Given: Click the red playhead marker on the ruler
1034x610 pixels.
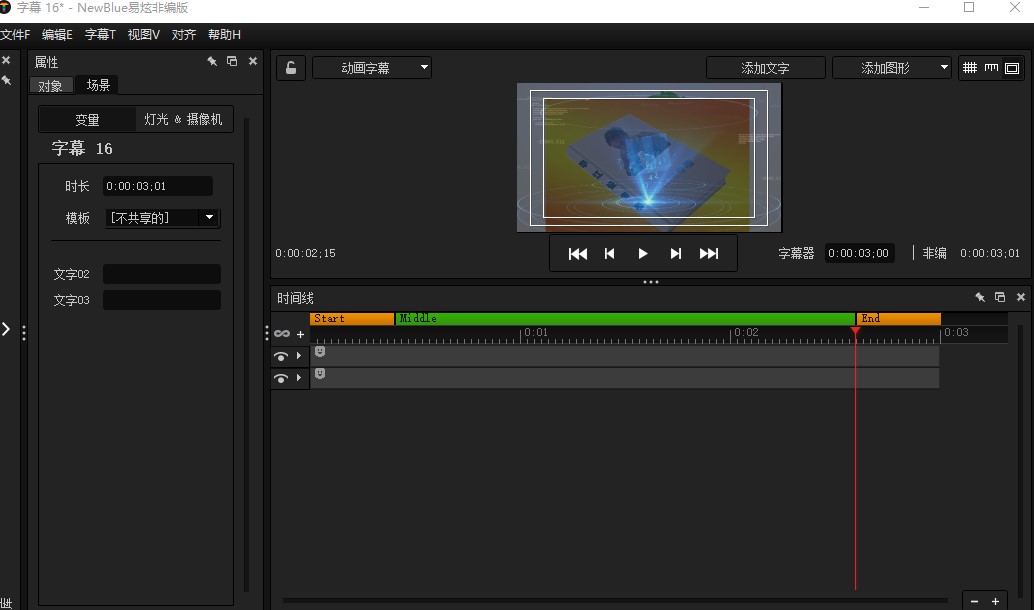Looking at the screenshot, I should click(855, 330).
